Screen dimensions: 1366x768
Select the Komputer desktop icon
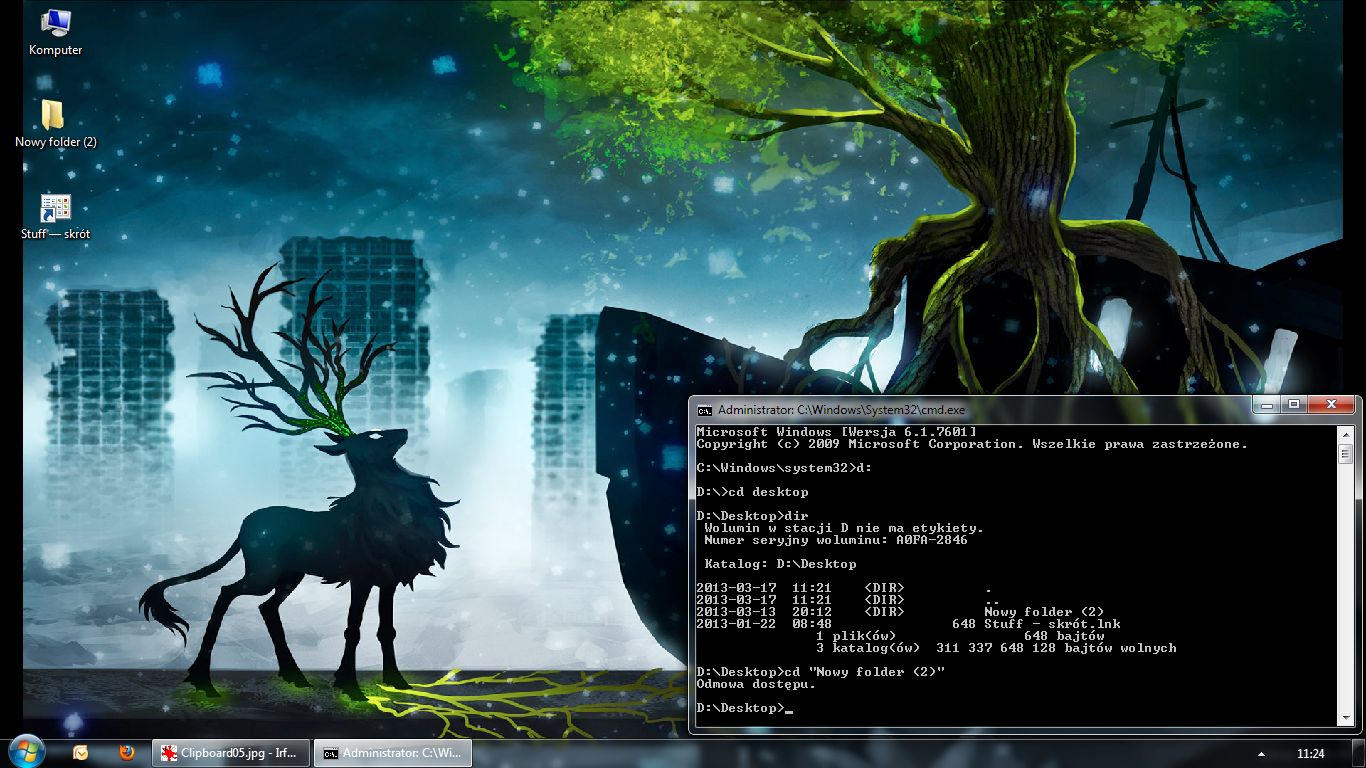55,32
